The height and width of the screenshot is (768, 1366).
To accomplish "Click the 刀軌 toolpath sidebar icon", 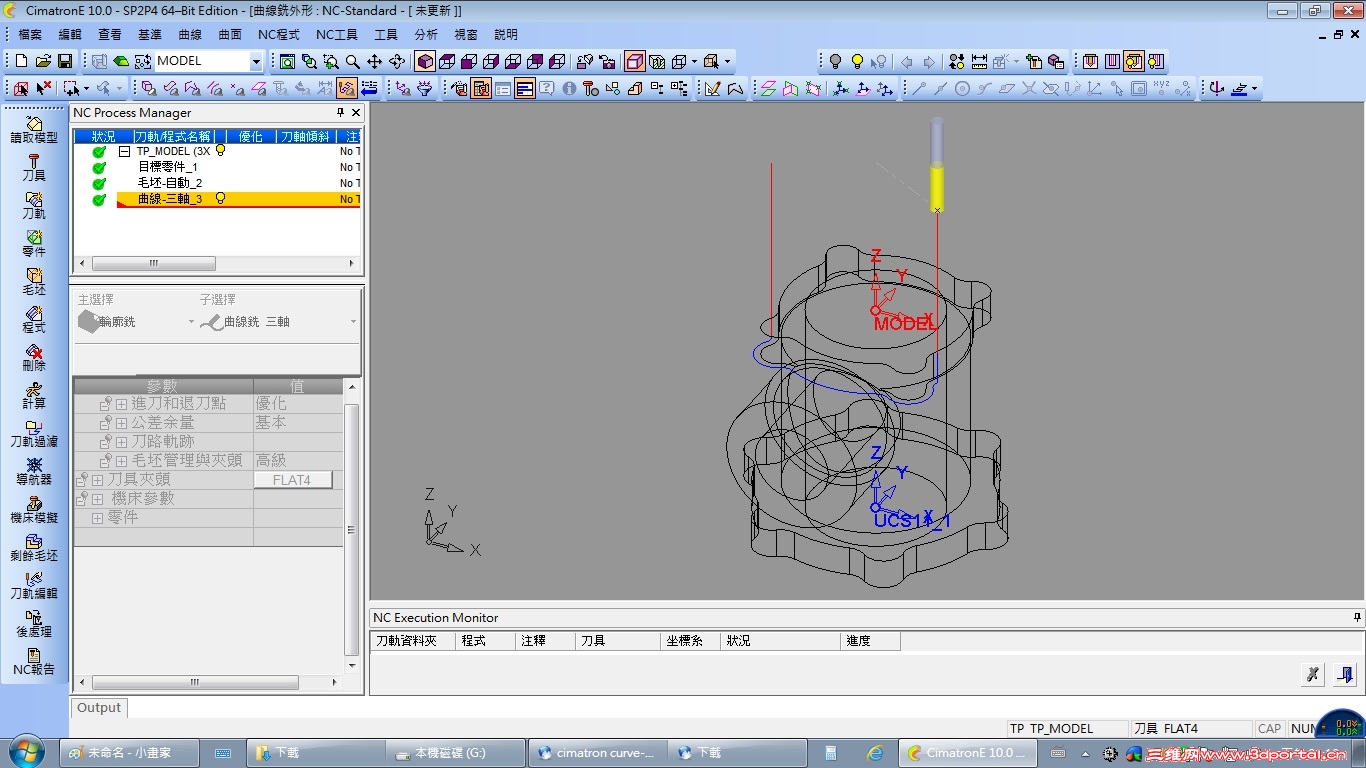I will [34, 206].
